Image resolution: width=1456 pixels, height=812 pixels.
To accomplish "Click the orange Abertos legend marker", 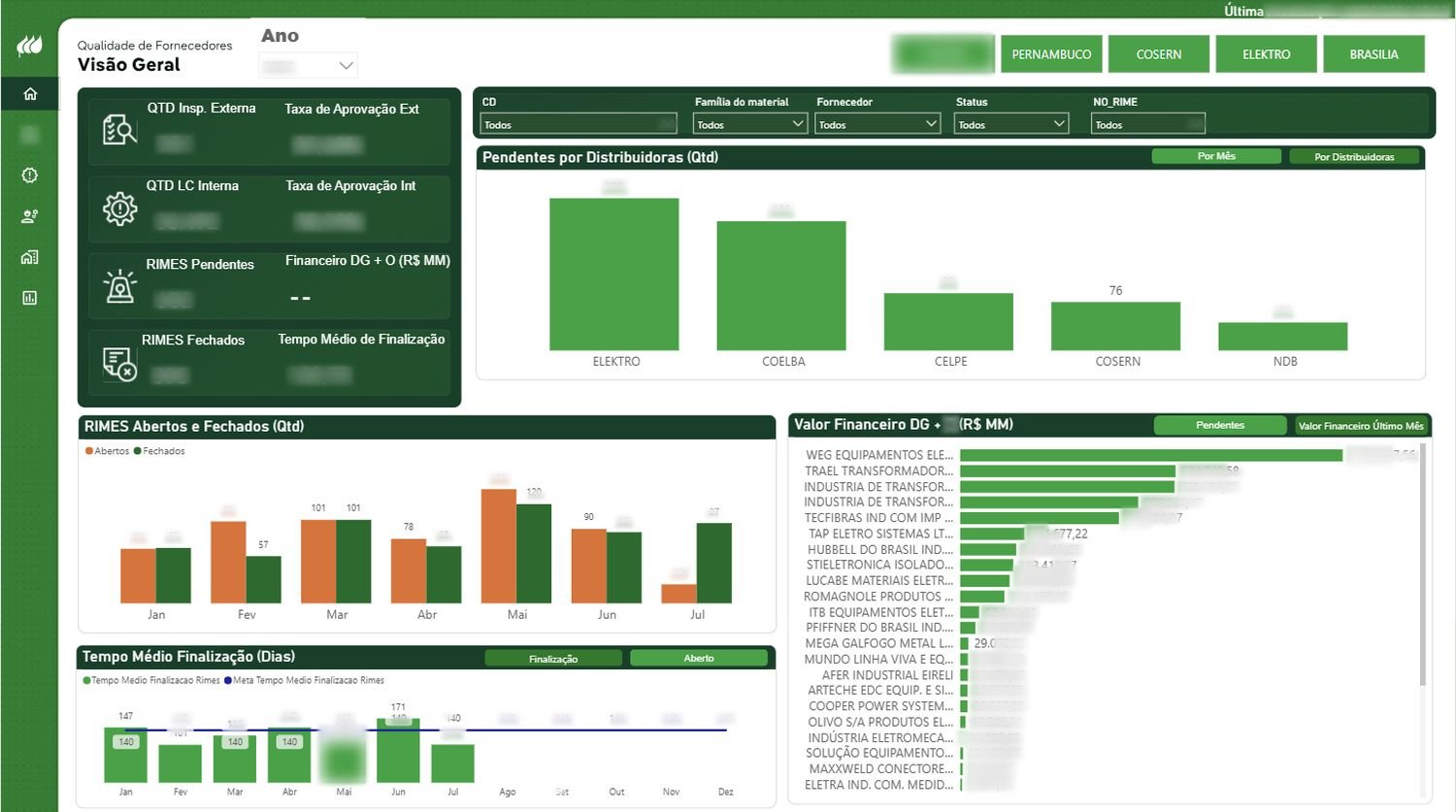I will (89, 451).
